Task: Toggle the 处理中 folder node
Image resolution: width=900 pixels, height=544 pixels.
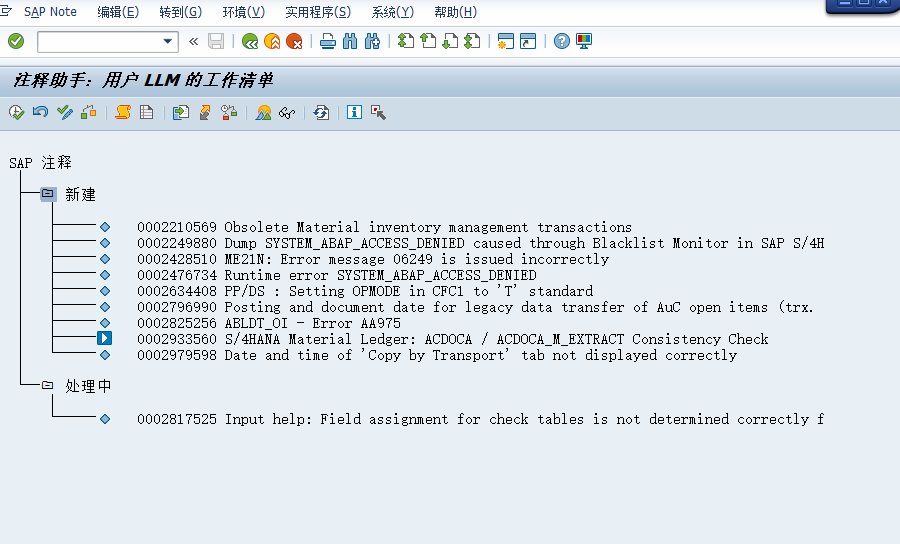Action: (x=48, y=386)
